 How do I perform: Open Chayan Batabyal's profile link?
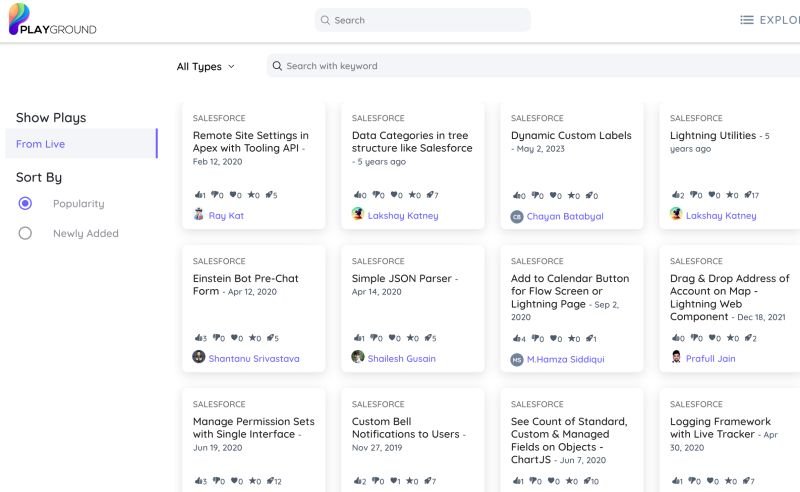point(565,216)
